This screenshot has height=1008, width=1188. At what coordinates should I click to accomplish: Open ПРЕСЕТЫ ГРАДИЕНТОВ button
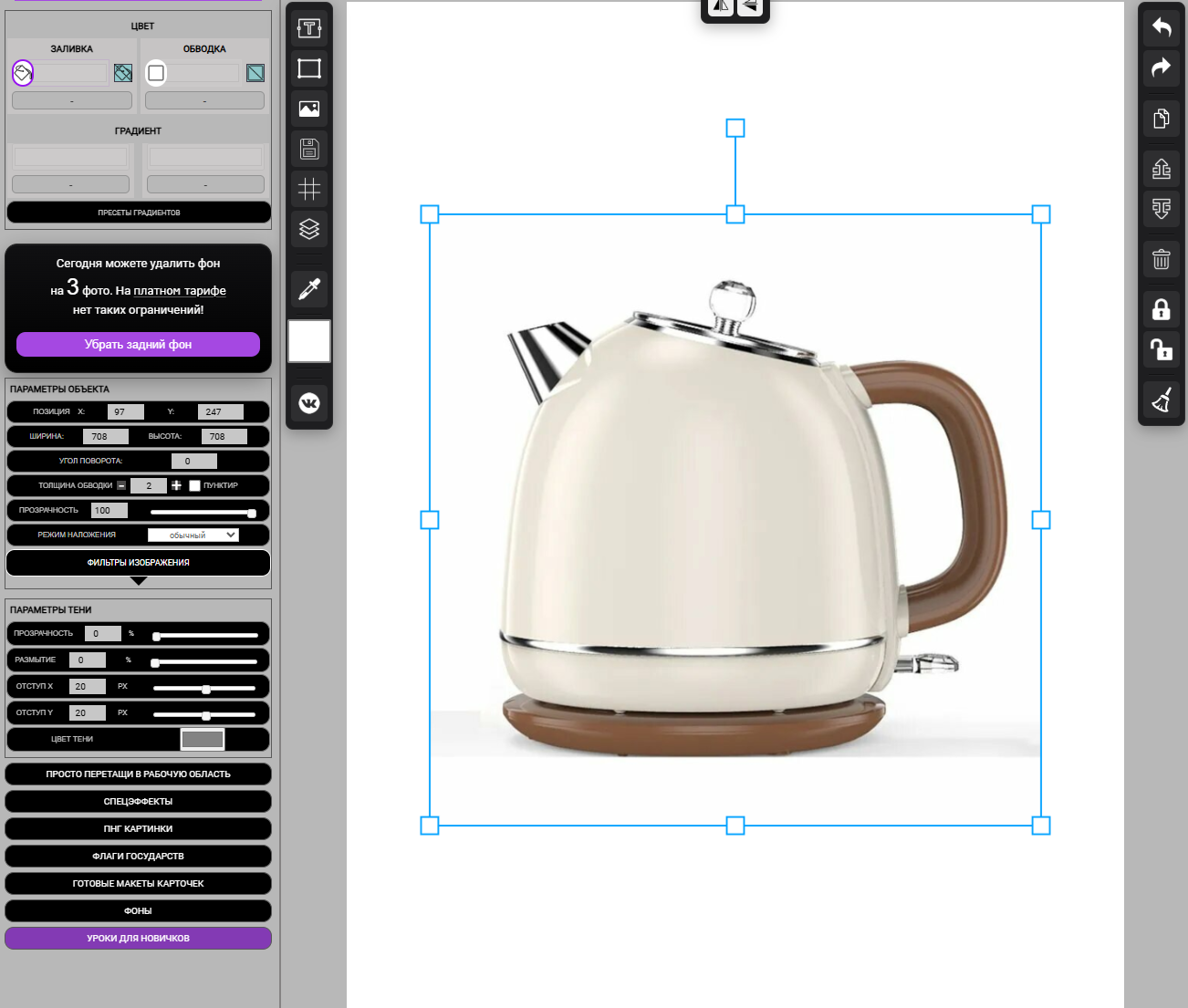coord(139,213)
